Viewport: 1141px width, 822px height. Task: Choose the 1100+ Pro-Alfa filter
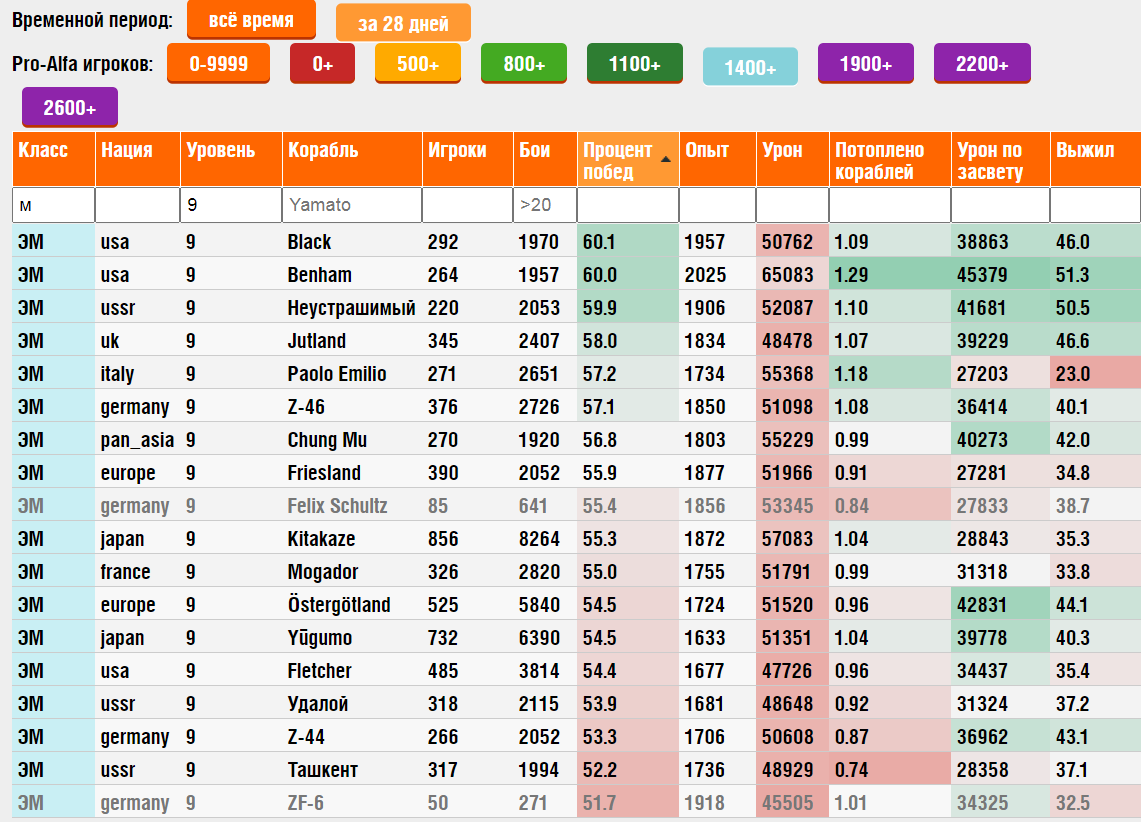pyautogui.click(x=635, y=64)
